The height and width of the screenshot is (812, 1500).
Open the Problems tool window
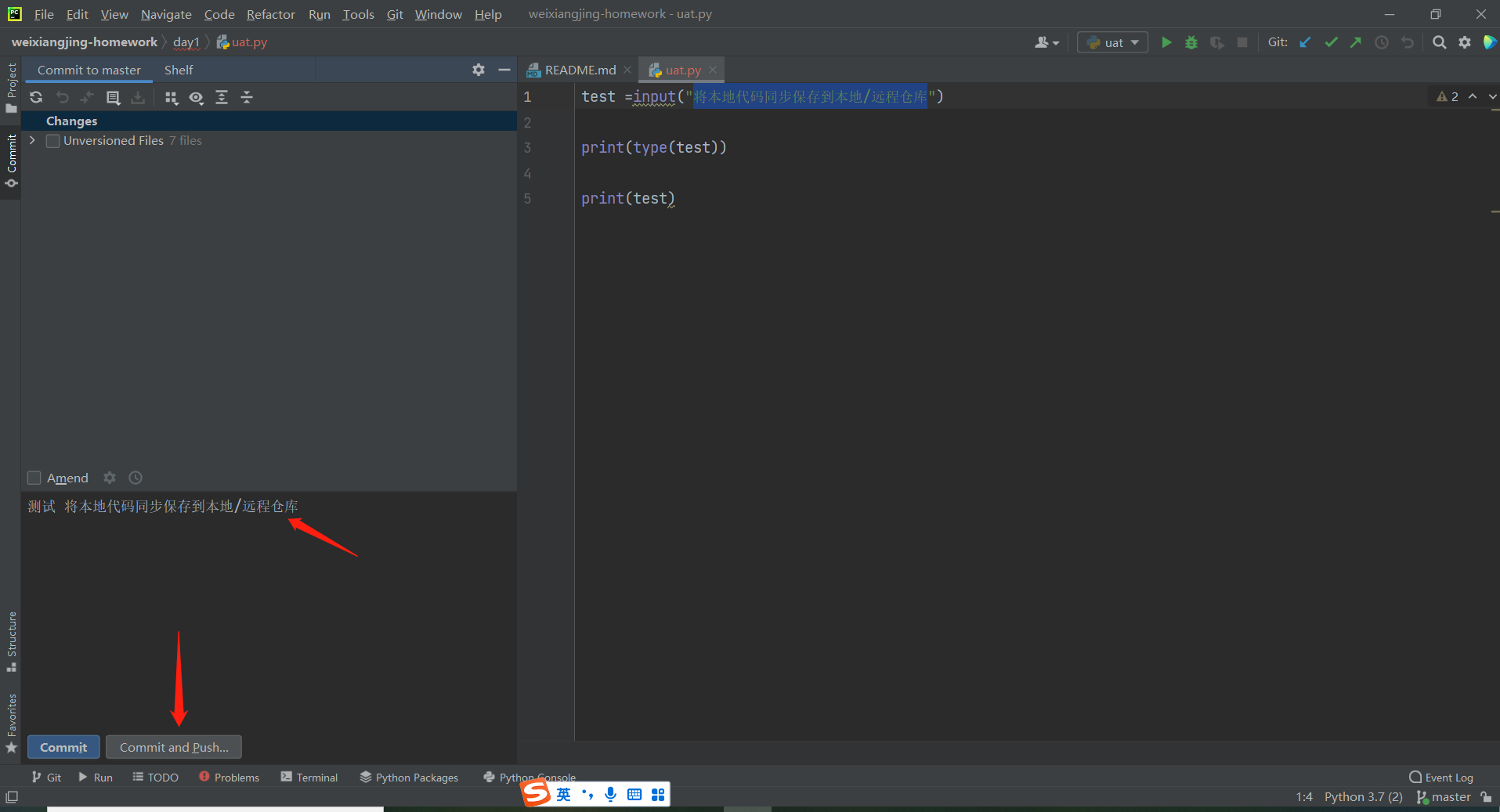coord(229,777)
